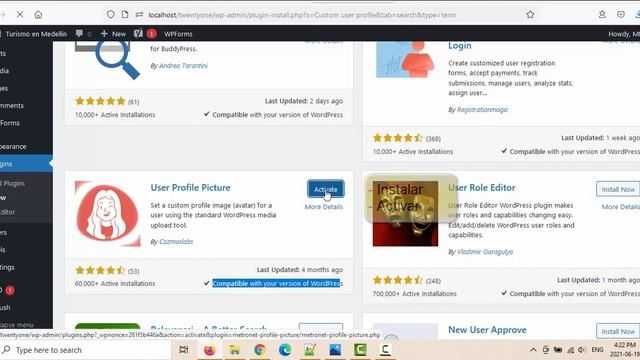The width and height of the screenshot is (640, 360).
Task: Open the Photos app on the taskbar
Action: pyautogui.click(x=335, y=350)
